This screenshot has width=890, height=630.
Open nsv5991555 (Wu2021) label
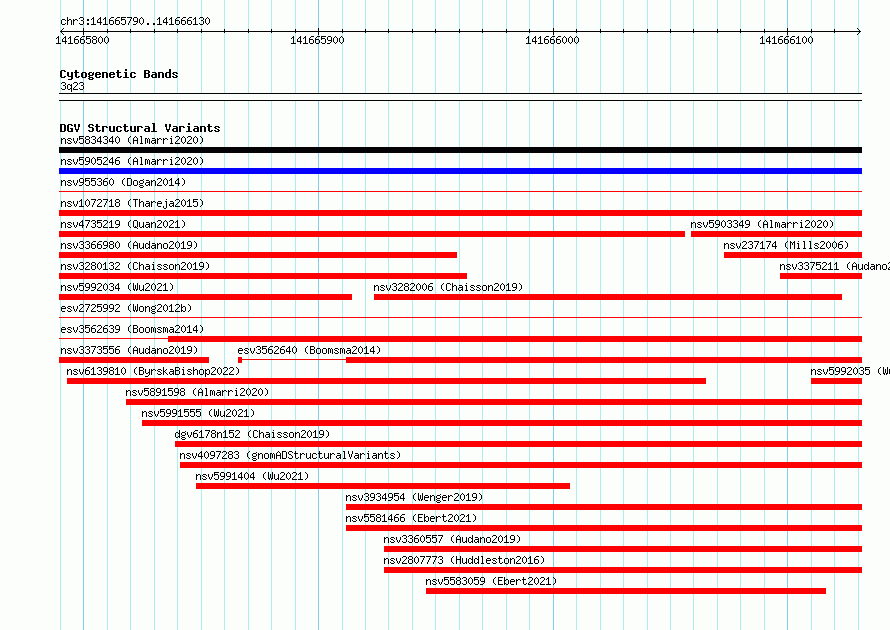[x=198, y=413]
